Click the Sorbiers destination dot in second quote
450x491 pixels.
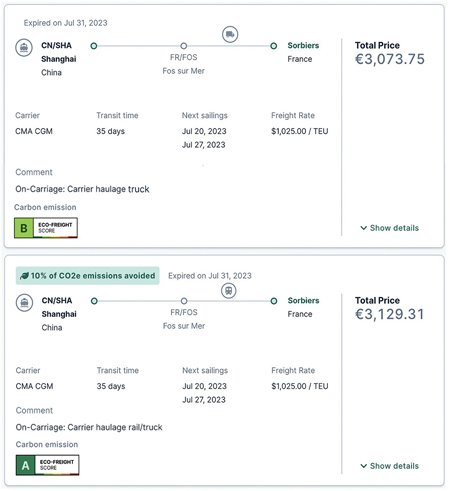click(274, 301)
